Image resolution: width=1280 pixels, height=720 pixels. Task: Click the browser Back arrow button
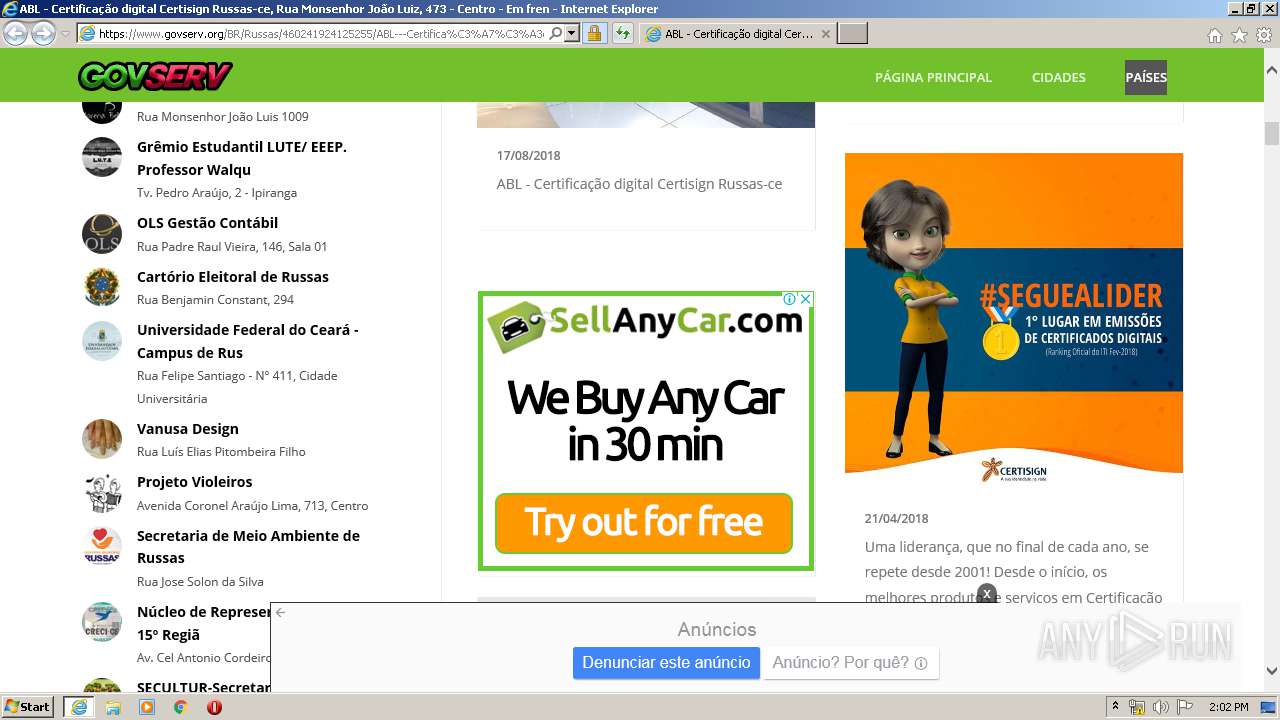[16, 33]
